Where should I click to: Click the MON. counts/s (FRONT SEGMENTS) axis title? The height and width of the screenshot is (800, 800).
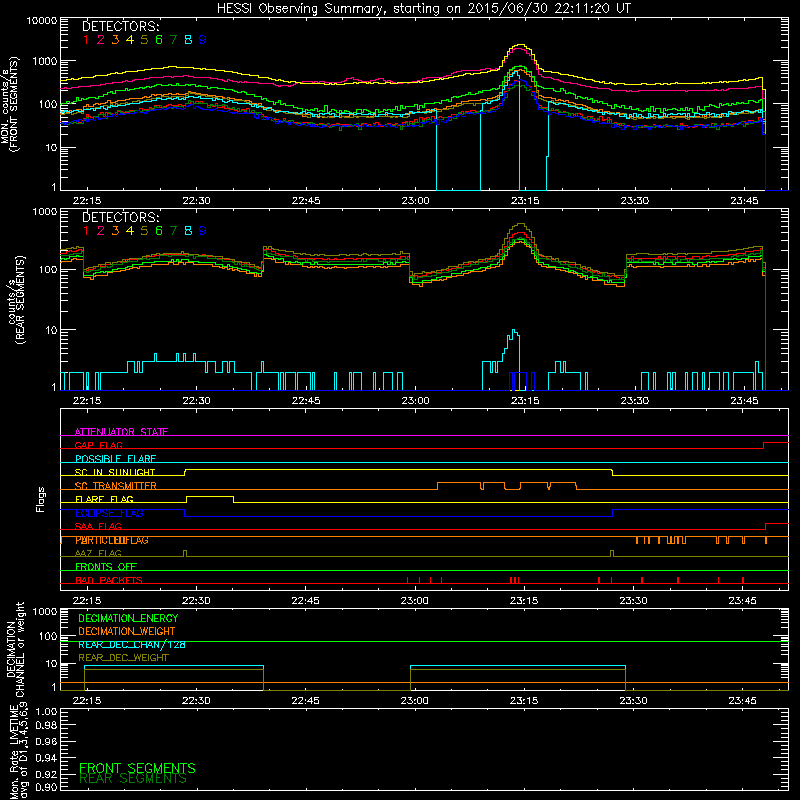(10, 104)
